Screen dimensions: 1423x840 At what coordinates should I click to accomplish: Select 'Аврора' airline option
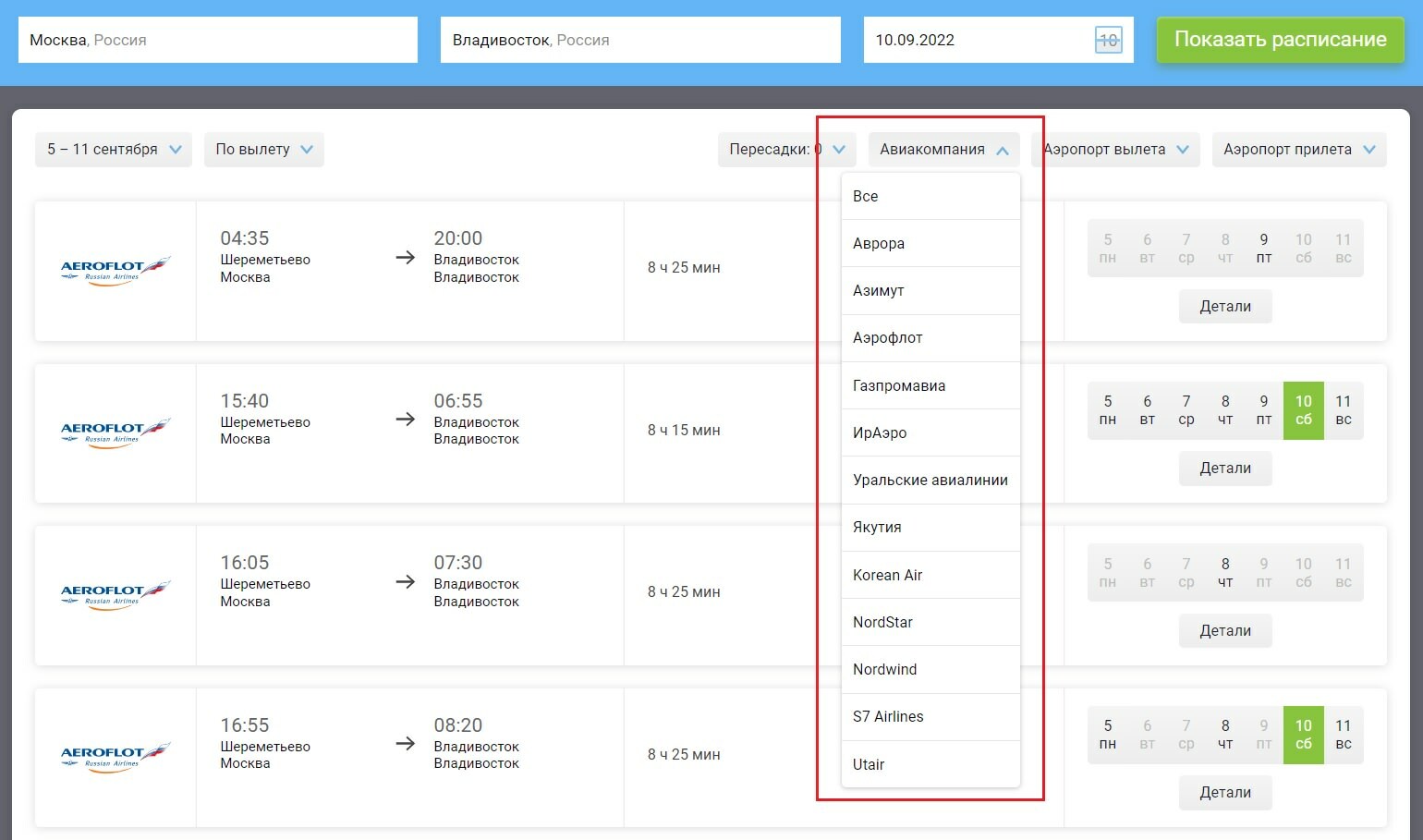pos(930,243)
